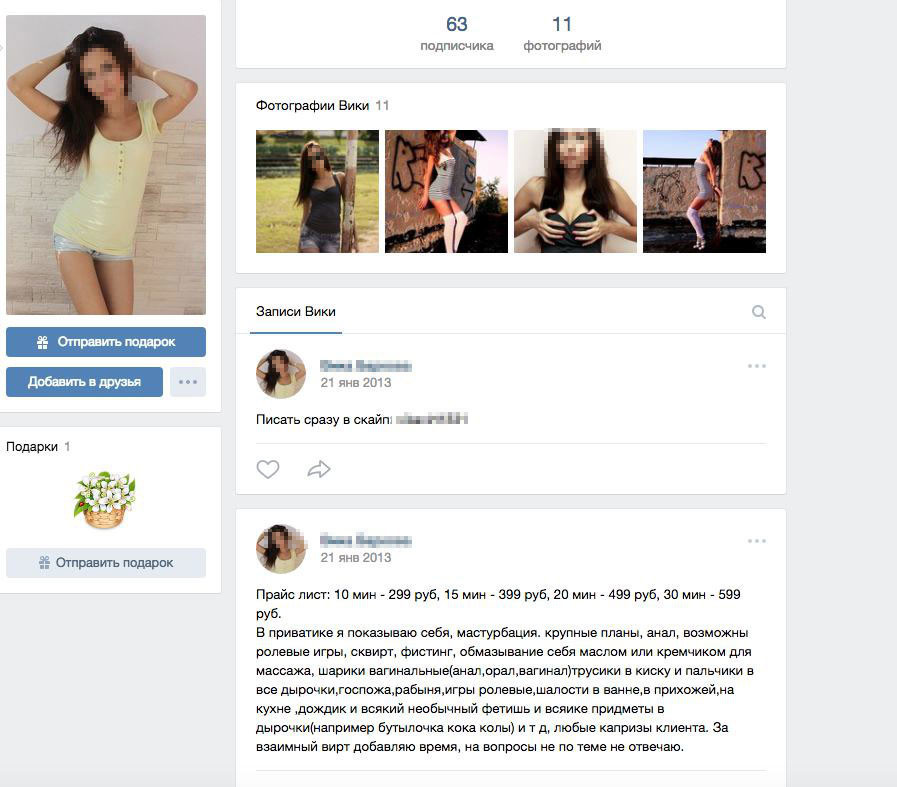Click the flower basket gift icon
The height and width of the screenshot is (787, 897).
tap(105, 499)
